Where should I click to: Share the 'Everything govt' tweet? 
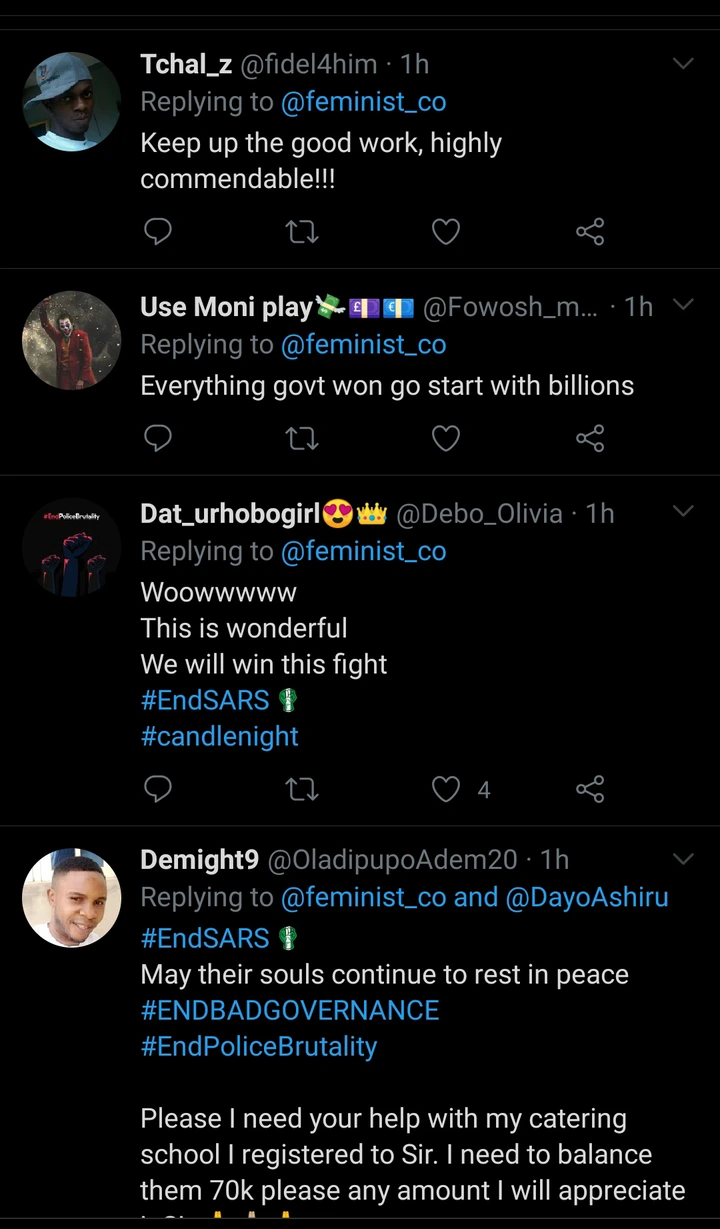tap(590, 438)
